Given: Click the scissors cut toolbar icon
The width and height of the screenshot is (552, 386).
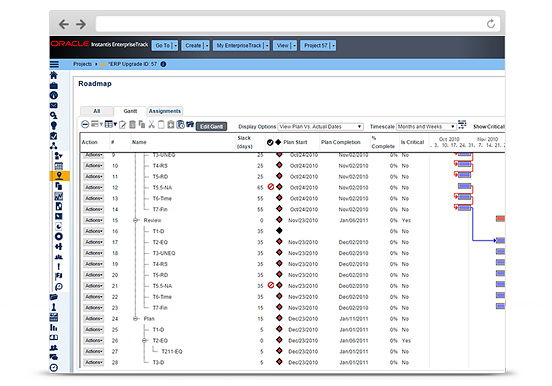Looking at the screenshot, I should click(151, 124).
